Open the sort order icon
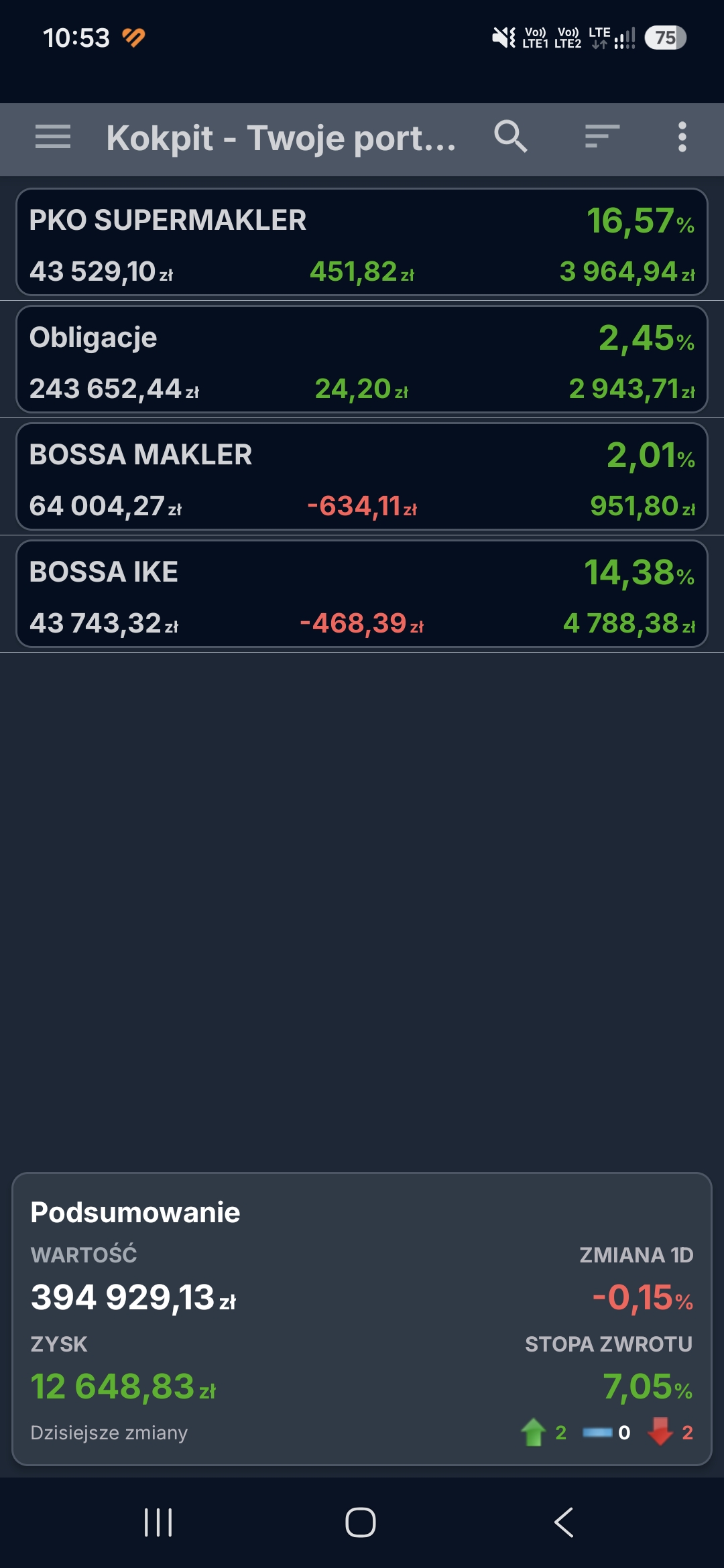 [x=602, y=137]
